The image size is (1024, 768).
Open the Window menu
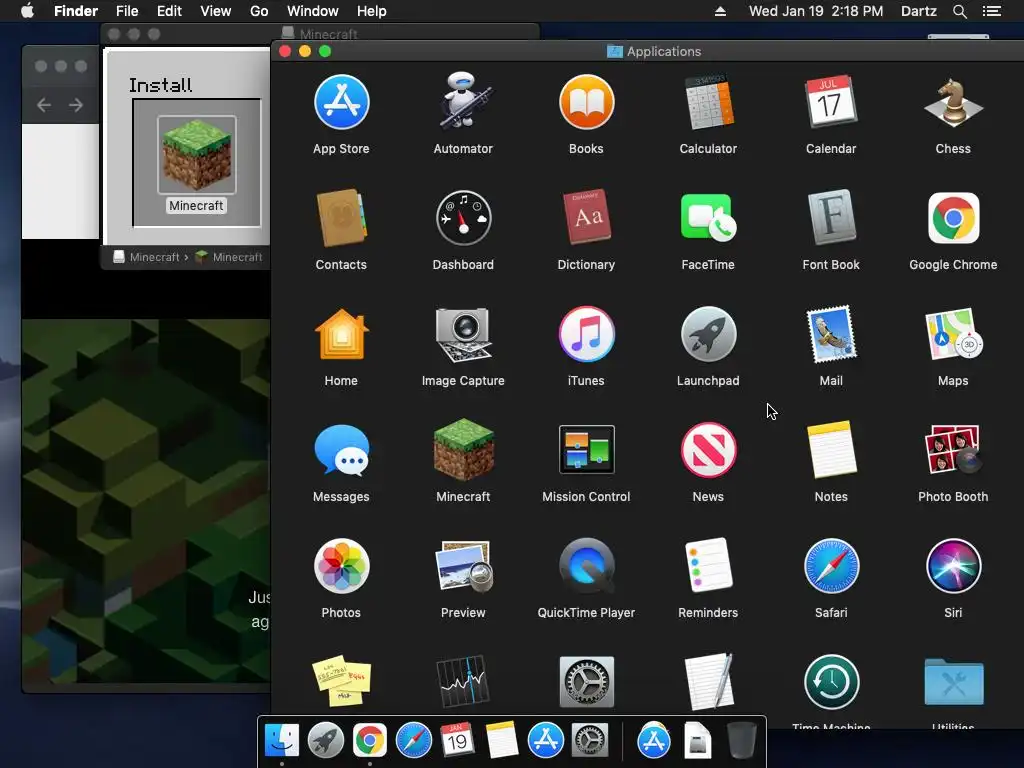click(x=313, y=11)
